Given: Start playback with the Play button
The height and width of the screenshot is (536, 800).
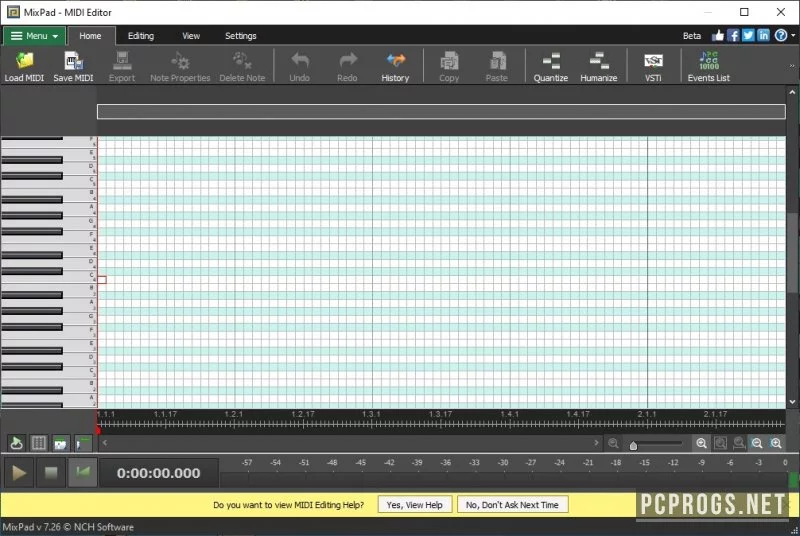Looking at the screenshot, I should 19,473.
